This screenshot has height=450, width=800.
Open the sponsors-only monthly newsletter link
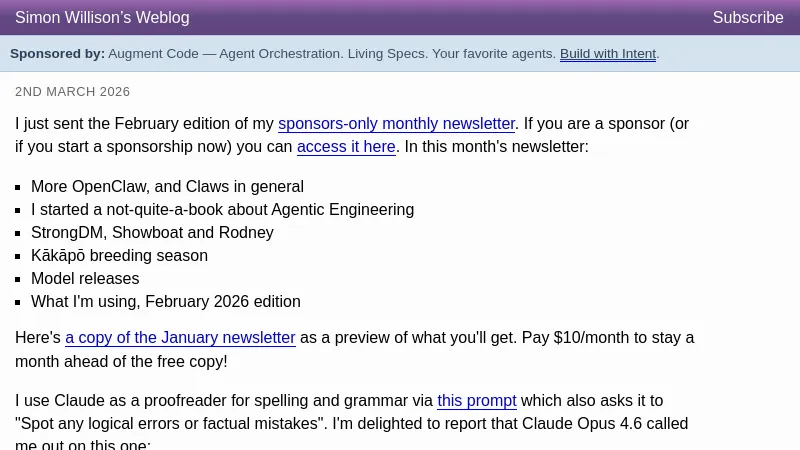tap(396, 124)
